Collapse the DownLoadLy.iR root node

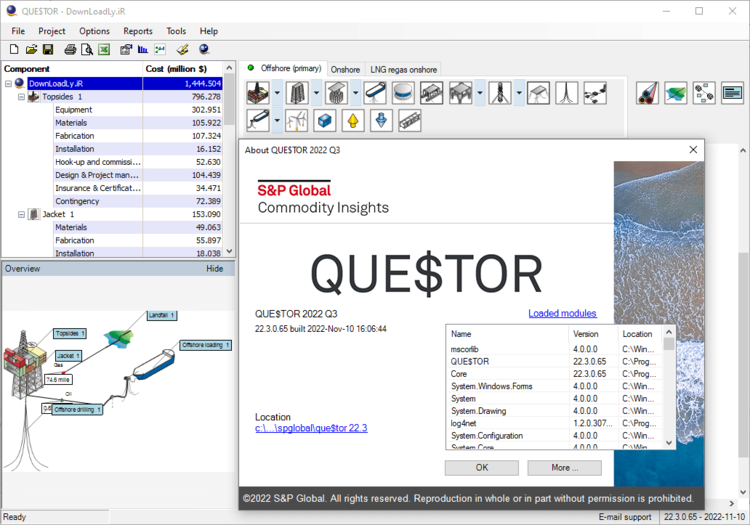(9, 84)
